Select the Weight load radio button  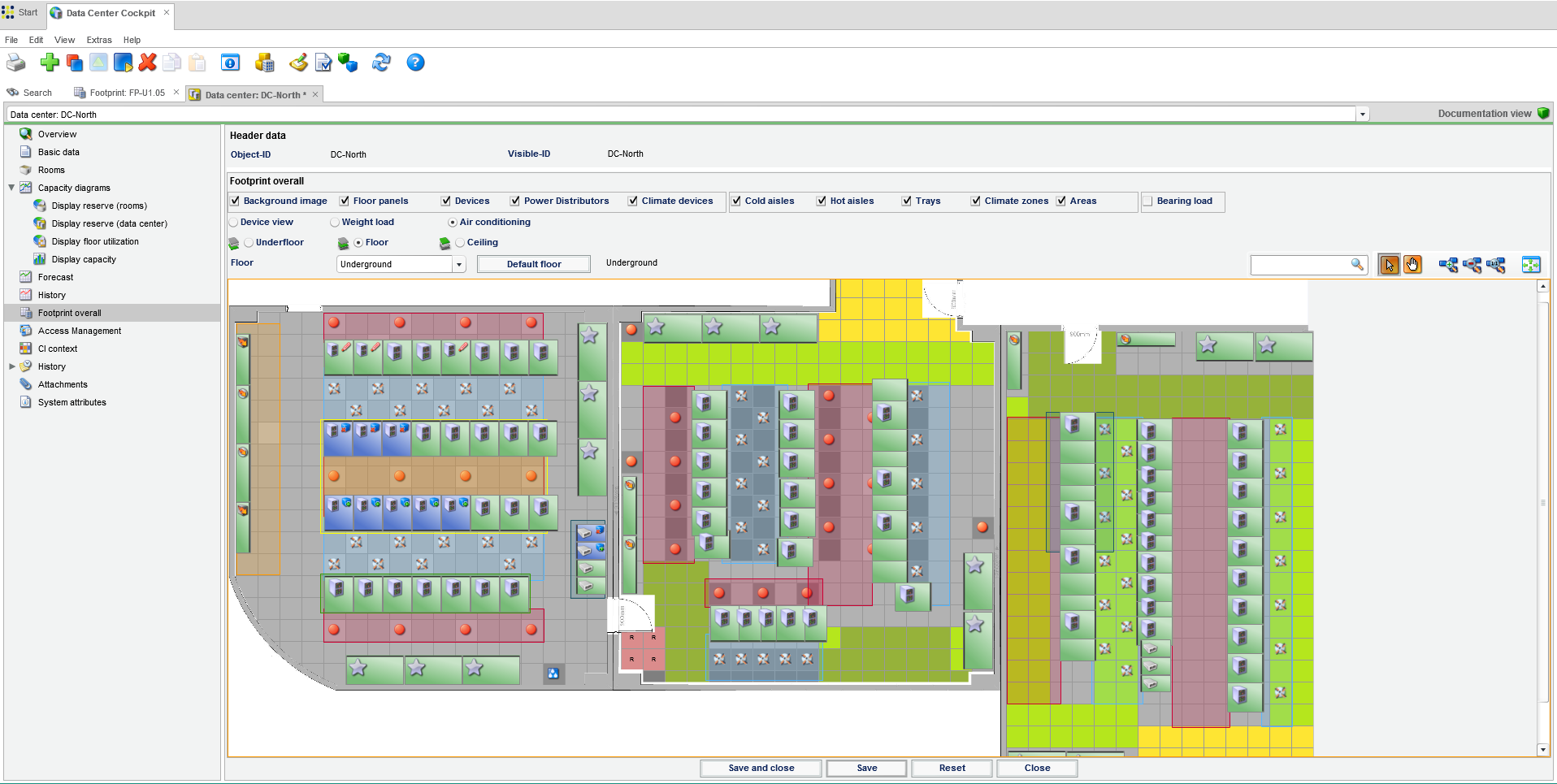click(335, 223)
